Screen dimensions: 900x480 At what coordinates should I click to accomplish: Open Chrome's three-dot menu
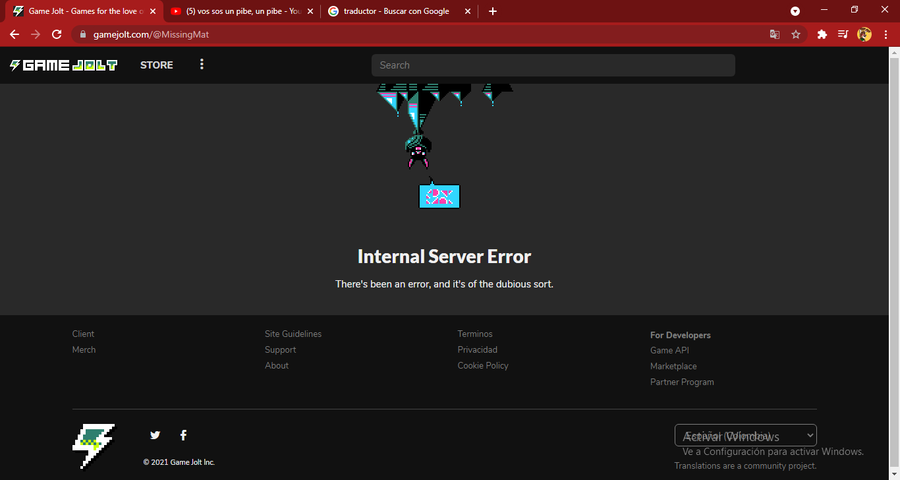(886, 34)
